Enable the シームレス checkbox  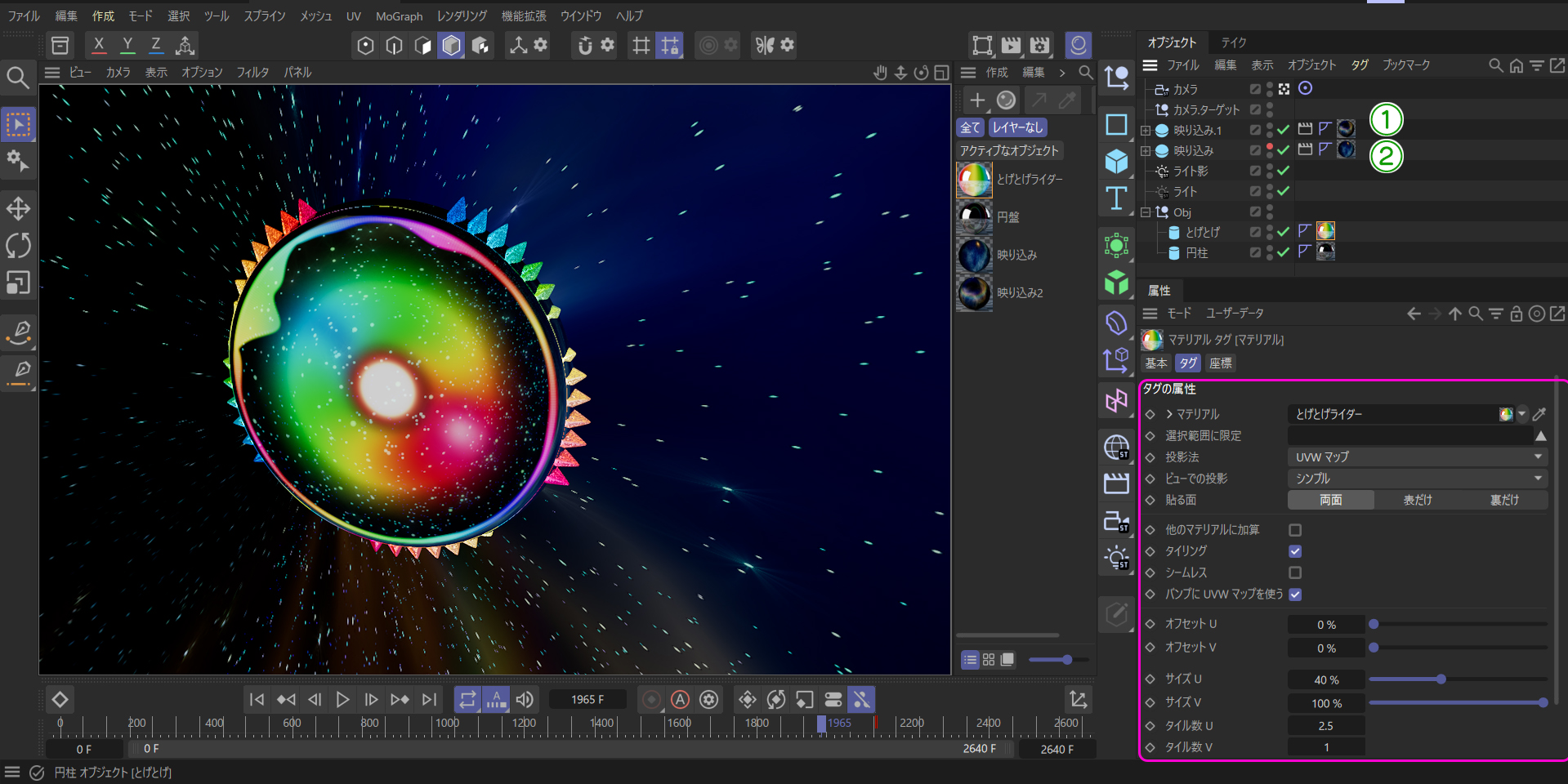pyautogui.click(x=1295, y=572)
